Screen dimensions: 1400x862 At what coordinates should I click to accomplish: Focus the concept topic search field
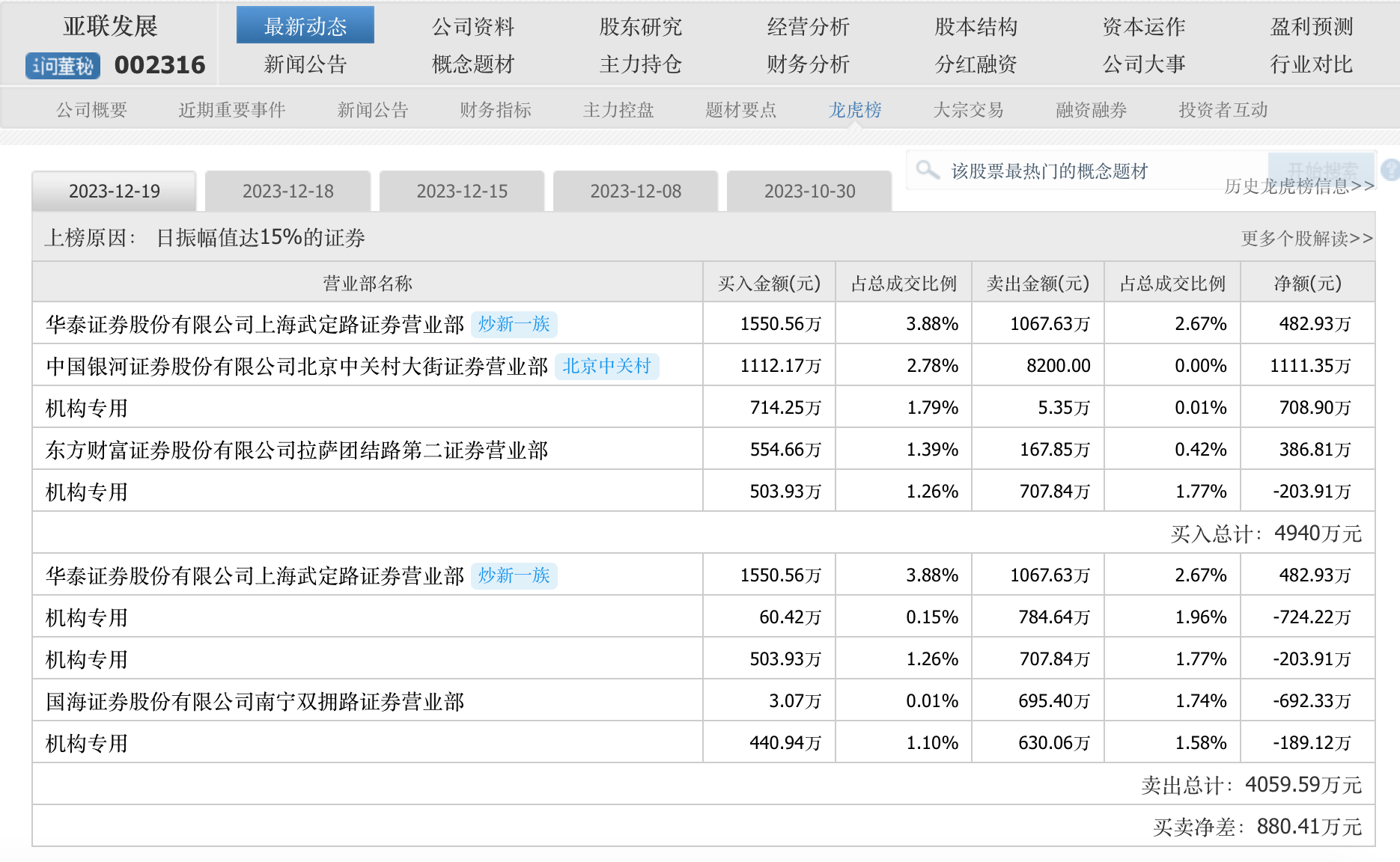coord(1086,171)
